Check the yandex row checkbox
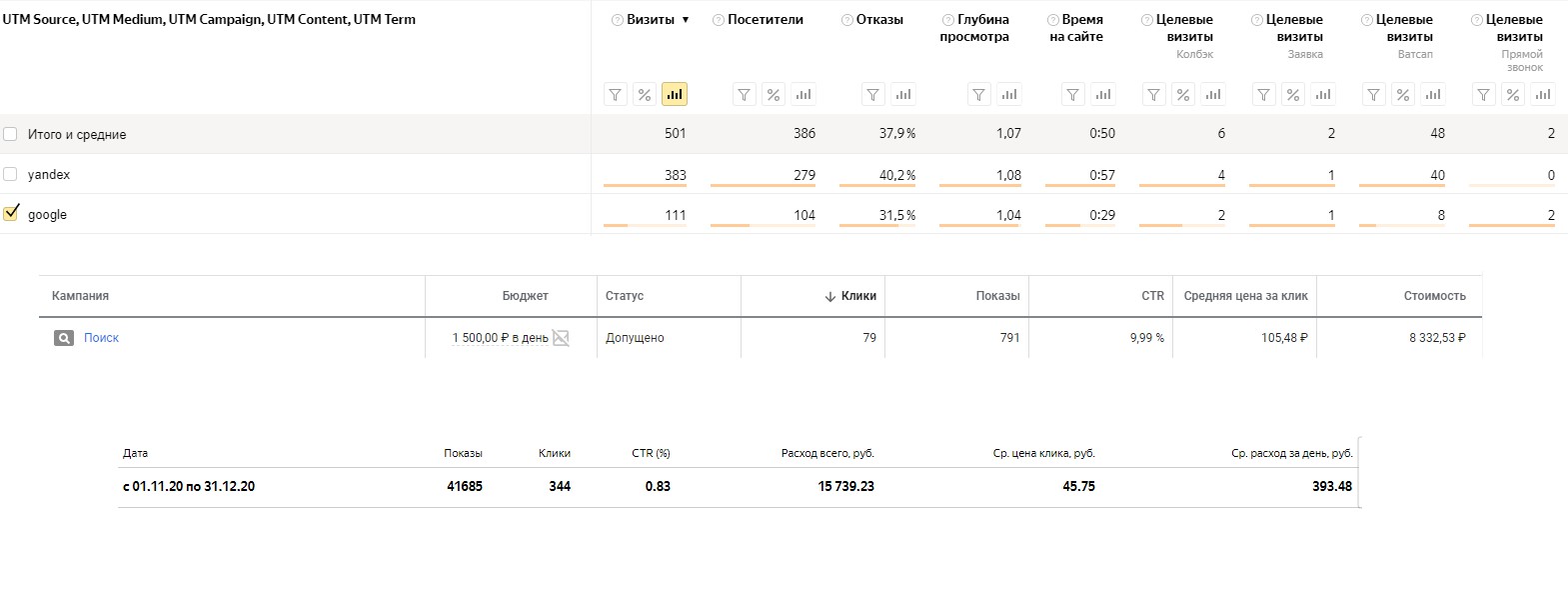The image size is (1568, 600). (x=10, y=174)
